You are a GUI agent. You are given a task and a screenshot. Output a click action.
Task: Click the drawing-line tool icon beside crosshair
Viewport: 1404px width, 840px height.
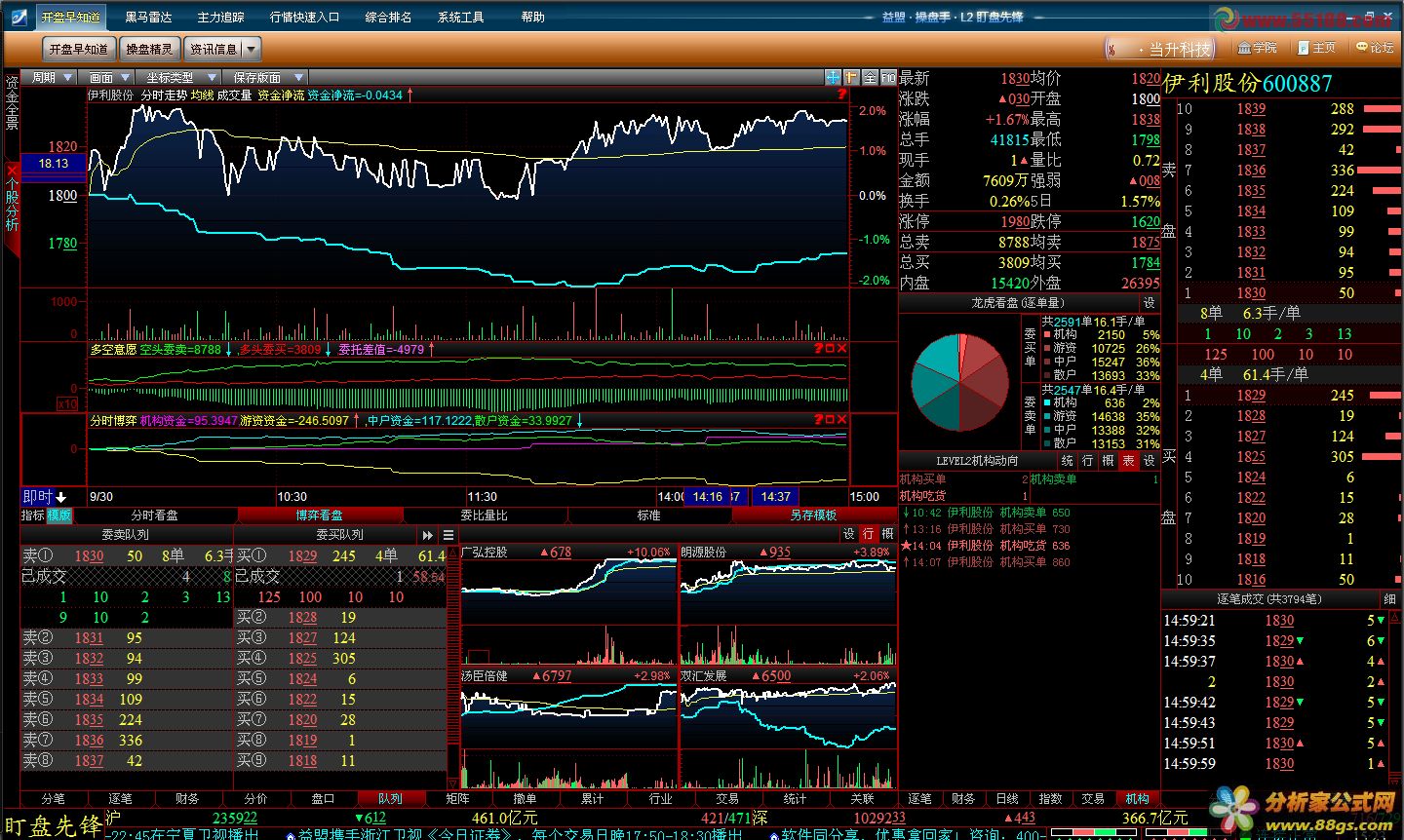click(x=851, y=77)
